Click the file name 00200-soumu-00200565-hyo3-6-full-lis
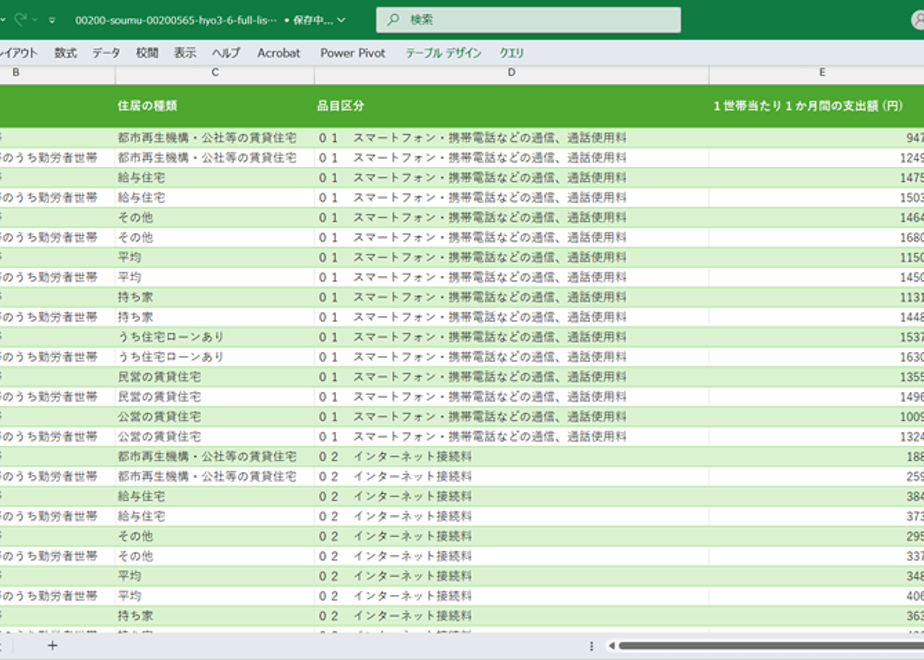The image size is (924, 660). click(x=176, y=20)
